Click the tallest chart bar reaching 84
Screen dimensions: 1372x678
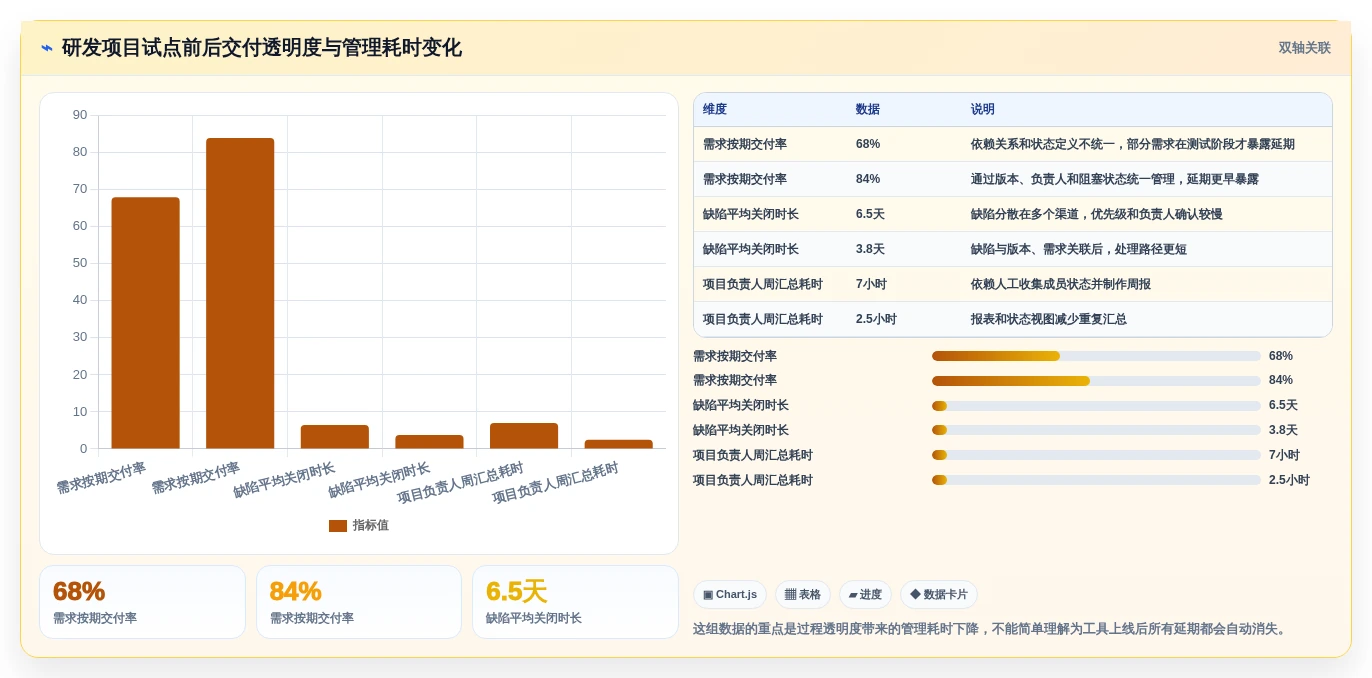point(240,293)
